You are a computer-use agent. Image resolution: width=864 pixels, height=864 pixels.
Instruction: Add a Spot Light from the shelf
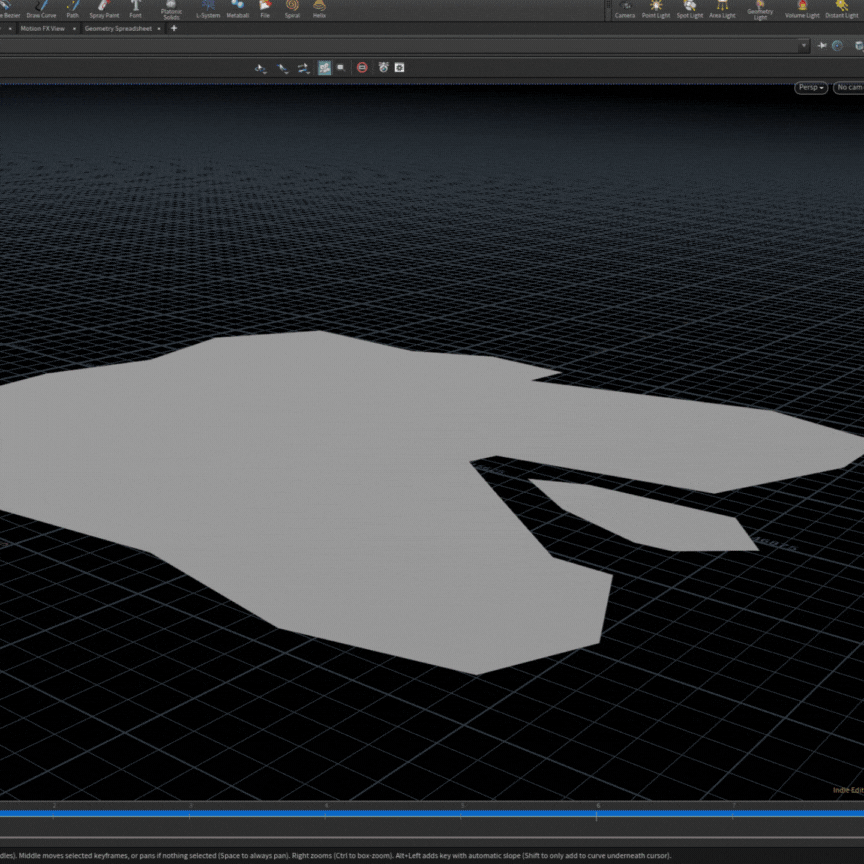690,9
